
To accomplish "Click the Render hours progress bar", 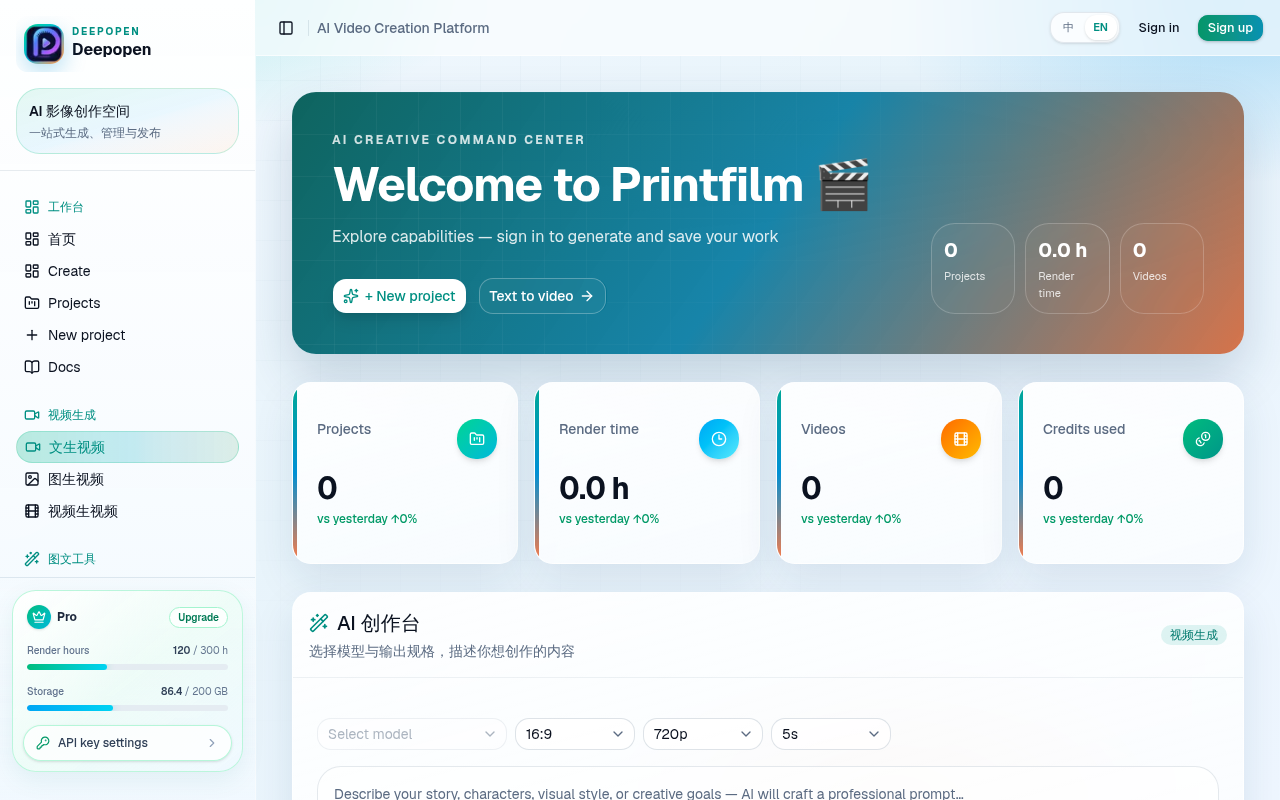I will pos(127,667).
